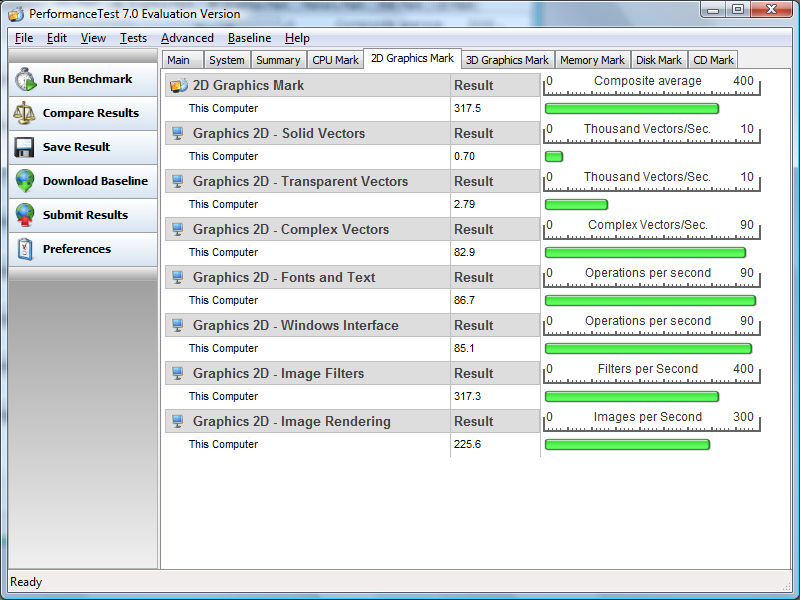This screenshot has width=800, height=600.
Task: Click the Save Result floppy disk icon
Action: pos(25,147)
